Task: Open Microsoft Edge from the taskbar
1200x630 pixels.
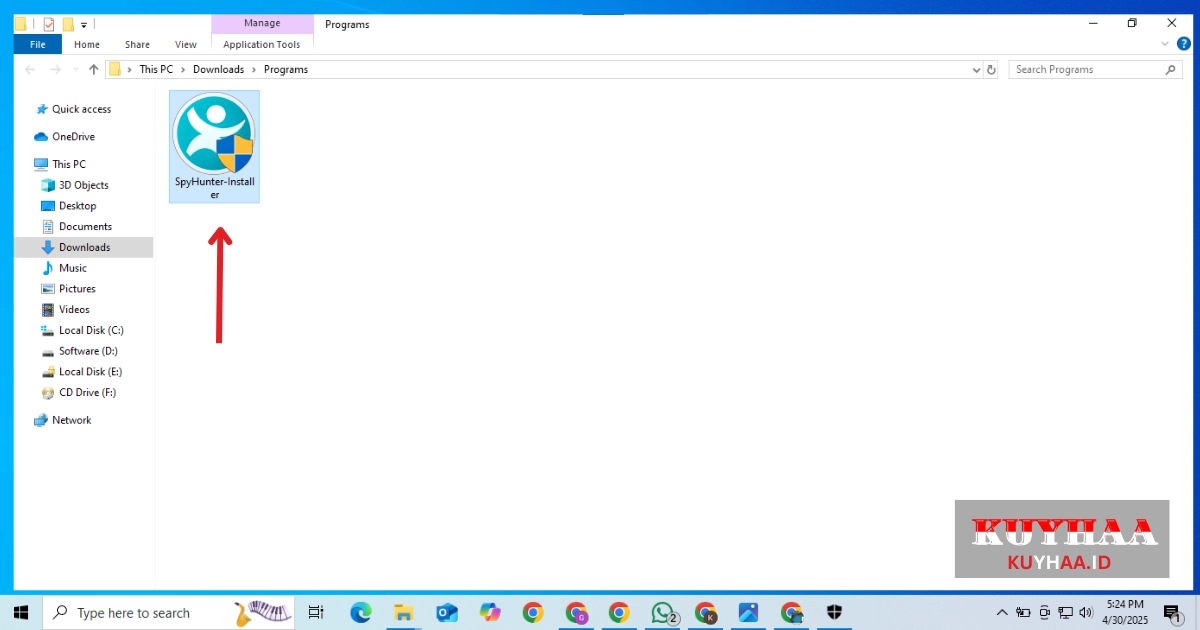Action: click(361, 613)
